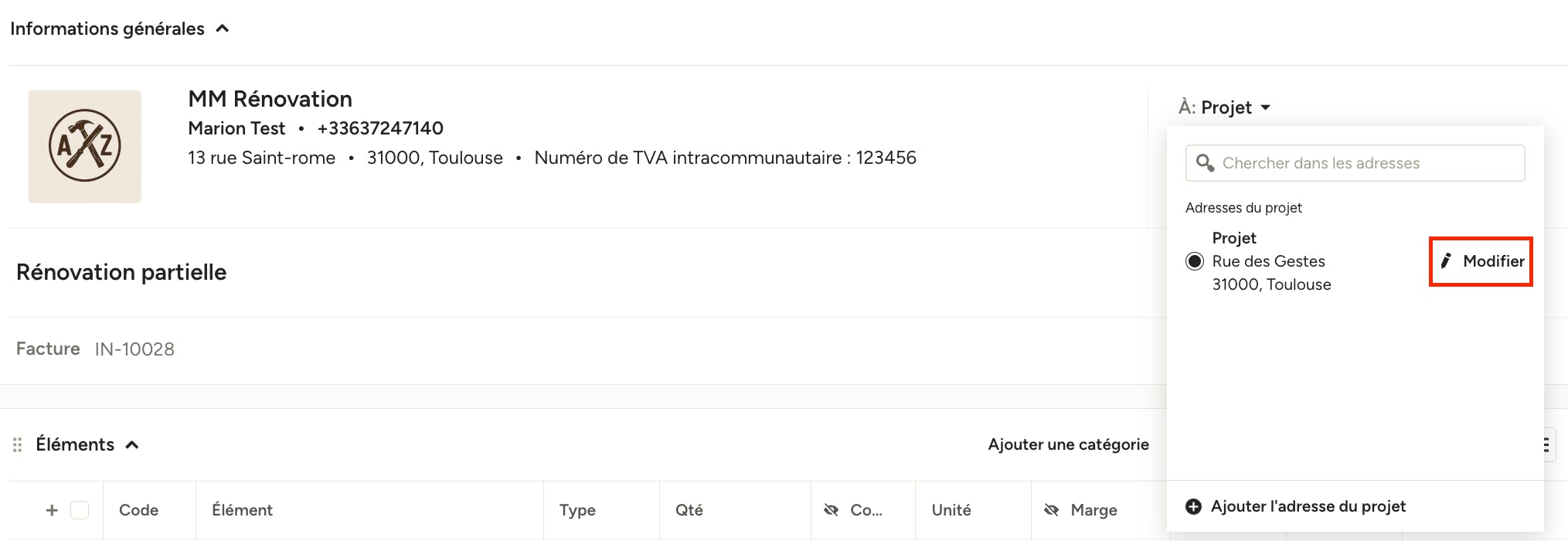
Task: Click the pencil icon next to Modifier
Action: point(1446,261)
